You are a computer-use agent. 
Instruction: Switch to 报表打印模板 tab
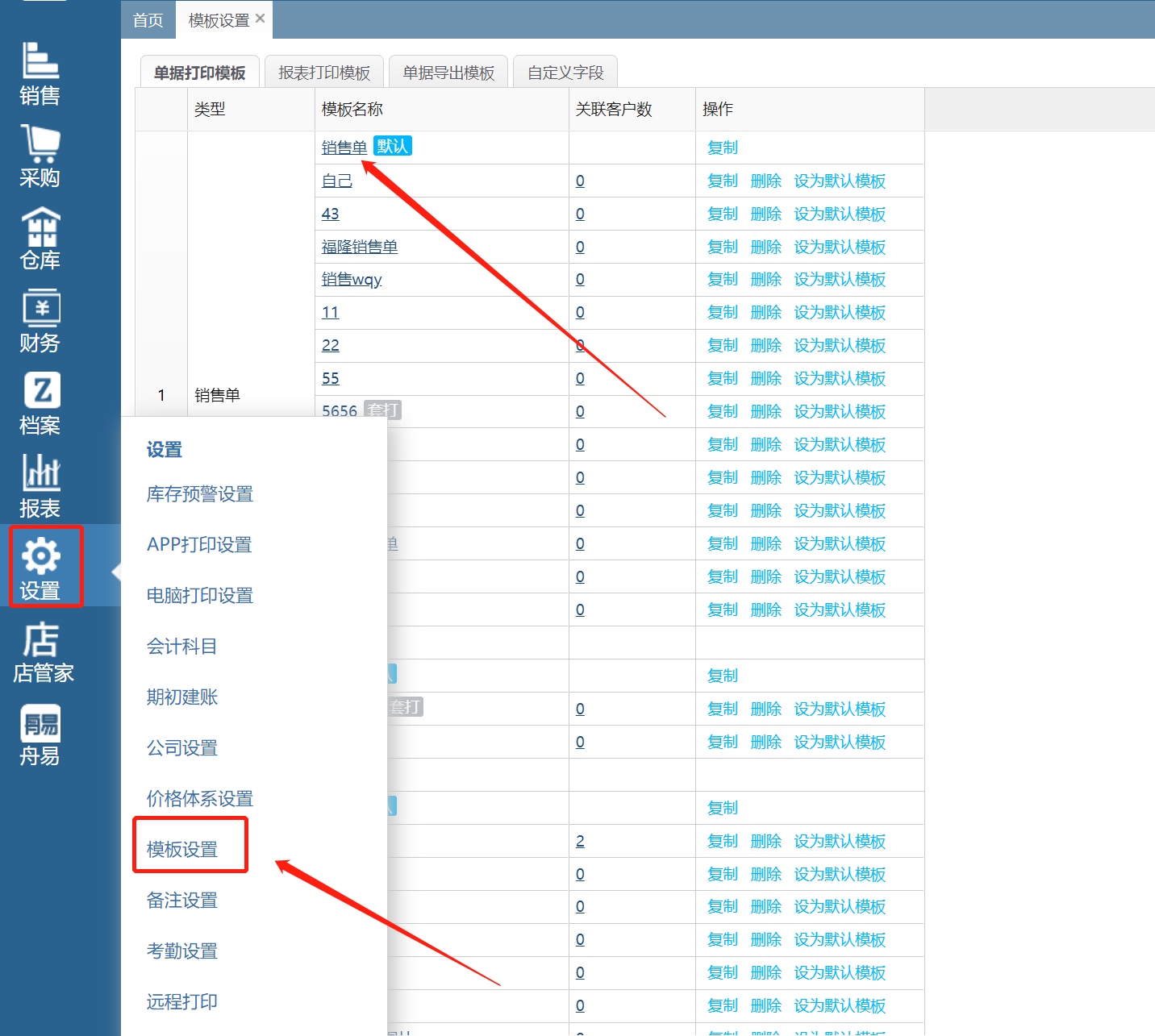coord(324,73)
